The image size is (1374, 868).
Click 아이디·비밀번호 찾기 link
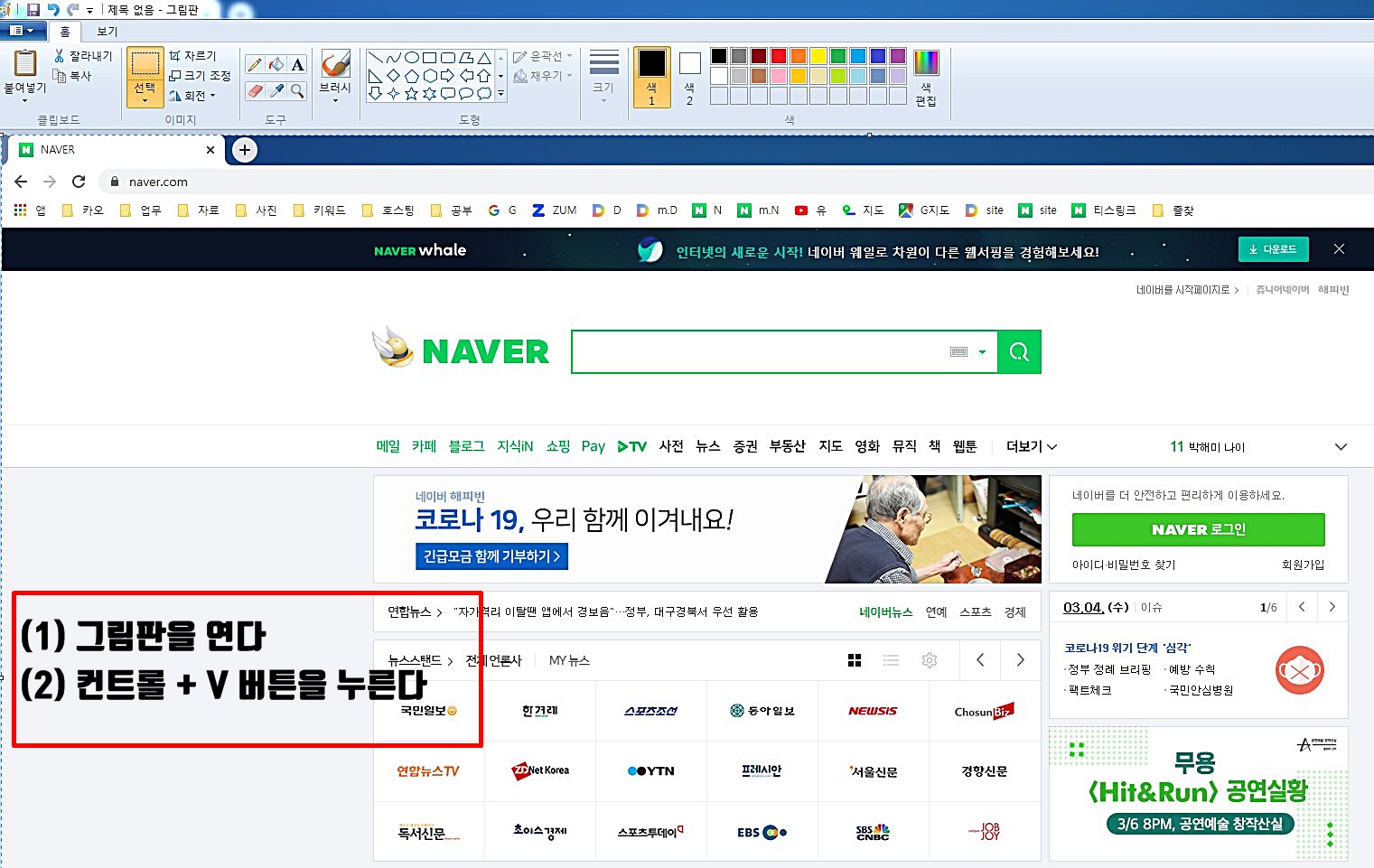[1124, 565]
